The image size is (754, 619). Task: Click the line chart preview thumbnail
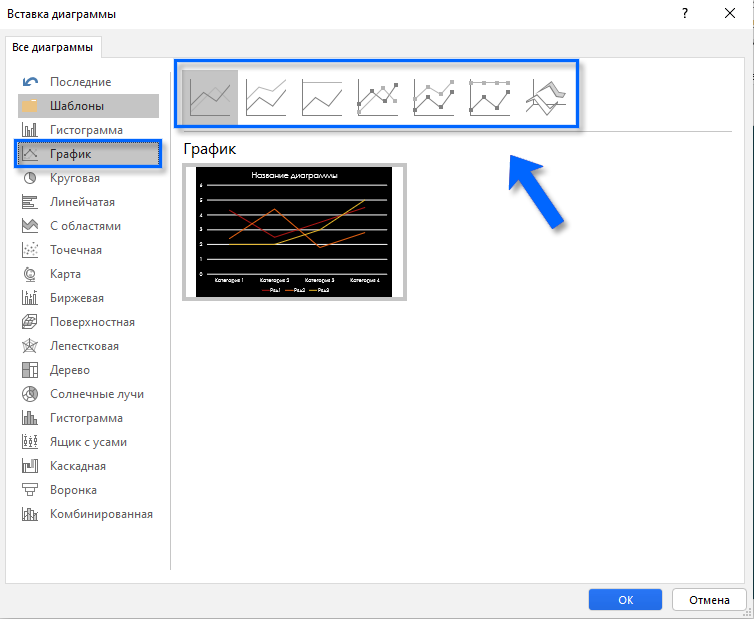294,232
